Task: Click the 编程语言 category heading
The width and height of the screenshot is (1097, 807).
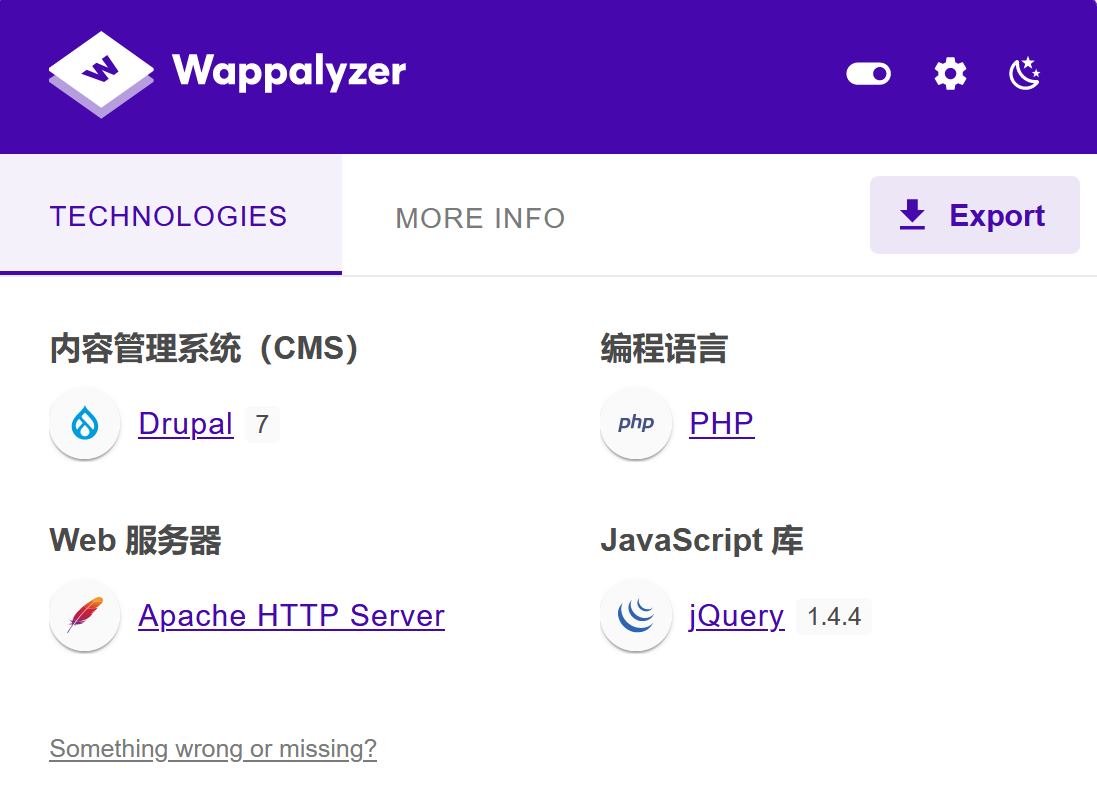Action: point(664,349)
